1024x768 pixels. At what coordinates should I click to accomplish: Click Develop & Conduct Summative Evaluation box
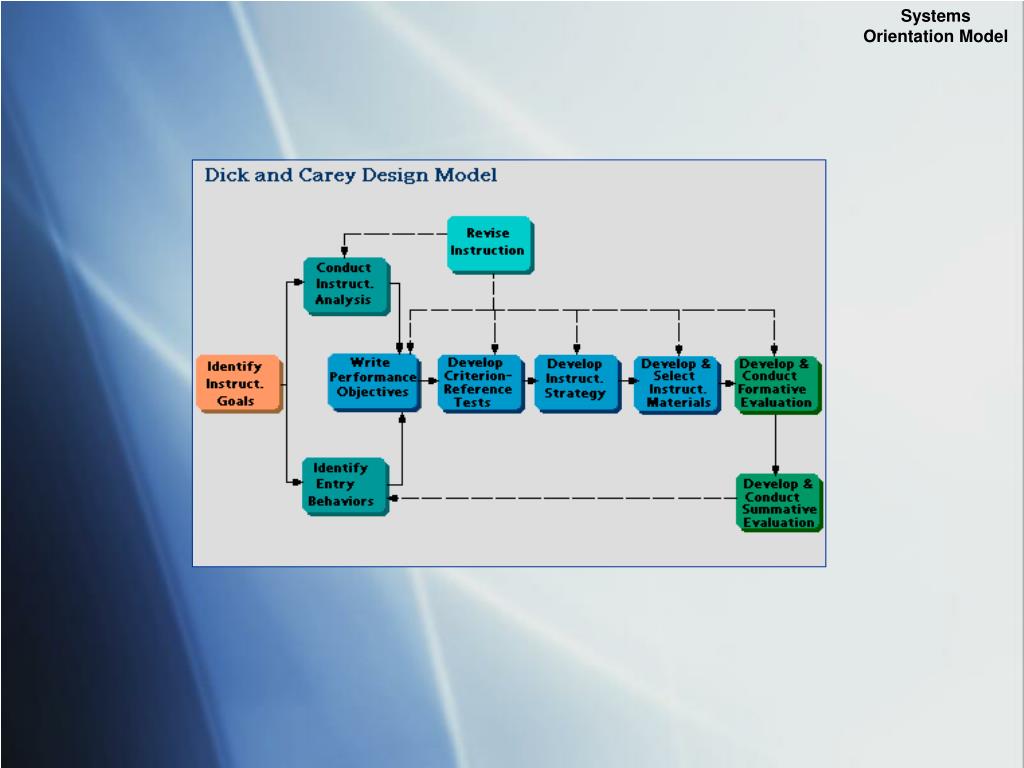coord(779,503)
